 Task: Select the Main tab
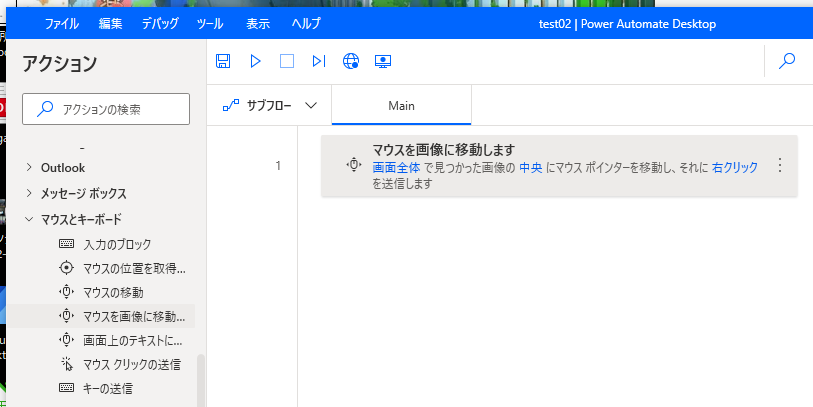coord(401,106)
